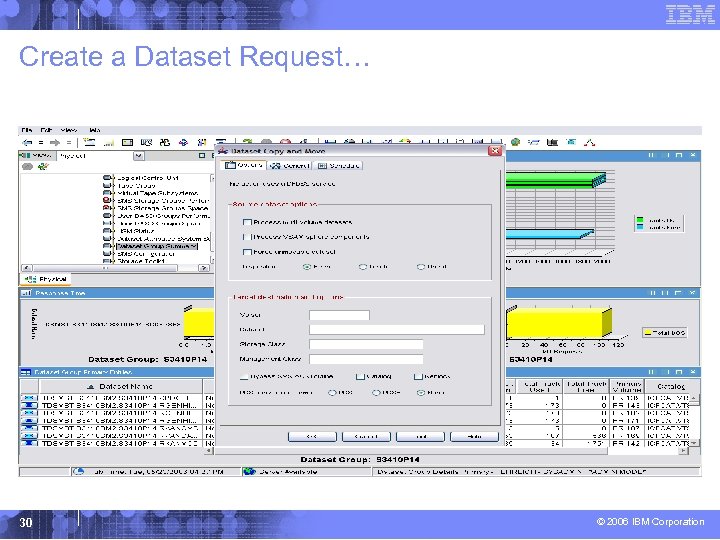Select the last Disposition radio button

point(421,267)
